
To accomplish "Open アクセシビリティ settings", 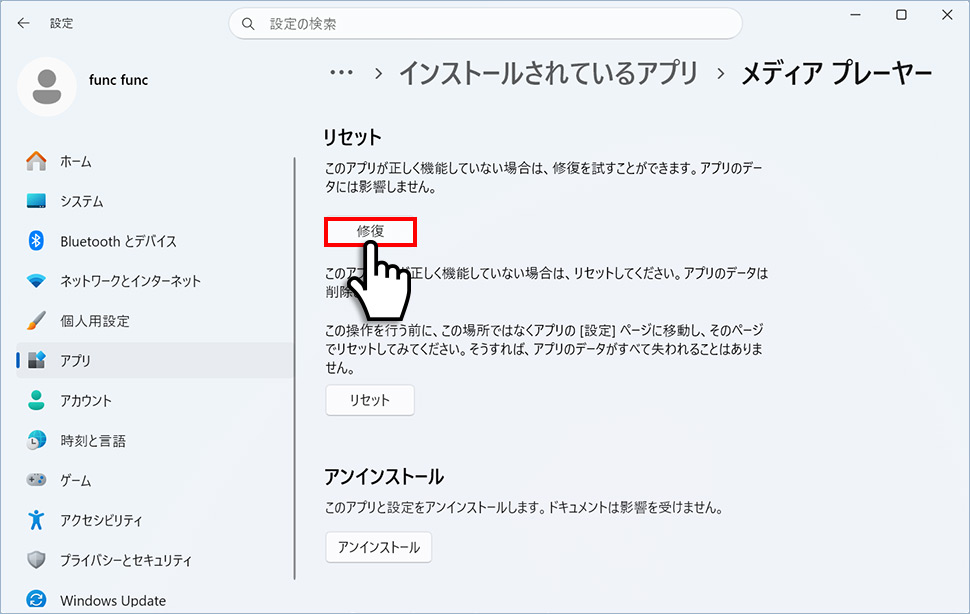I will tap(155, 520).
